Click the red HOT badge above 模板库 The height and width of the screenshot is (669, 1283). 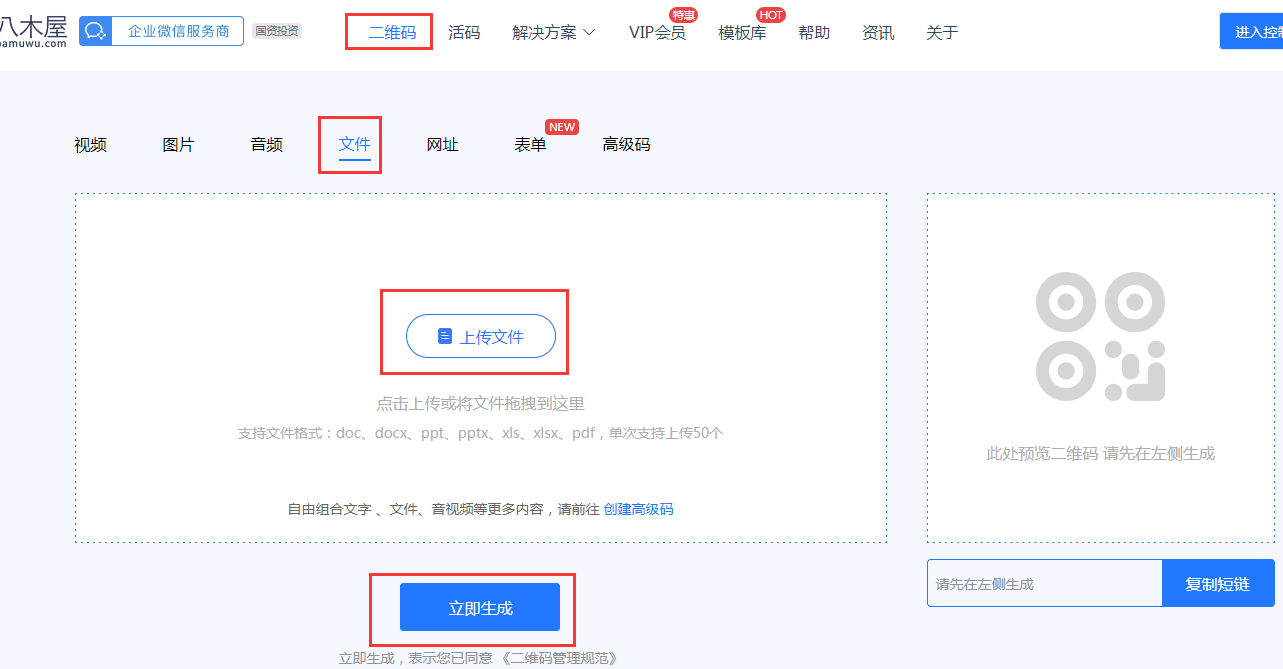click(x=770, y=15)
